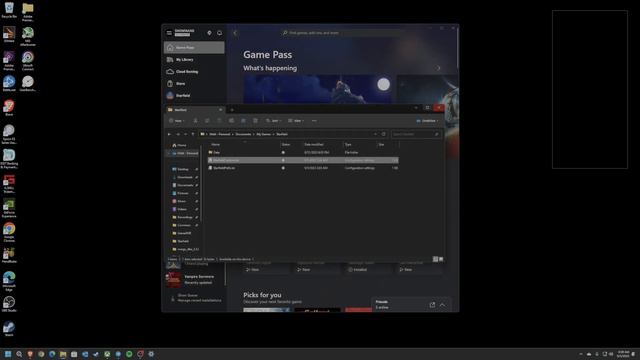
Task: Click the Copy icon in File Explorer toolbar
Action: 207,121
